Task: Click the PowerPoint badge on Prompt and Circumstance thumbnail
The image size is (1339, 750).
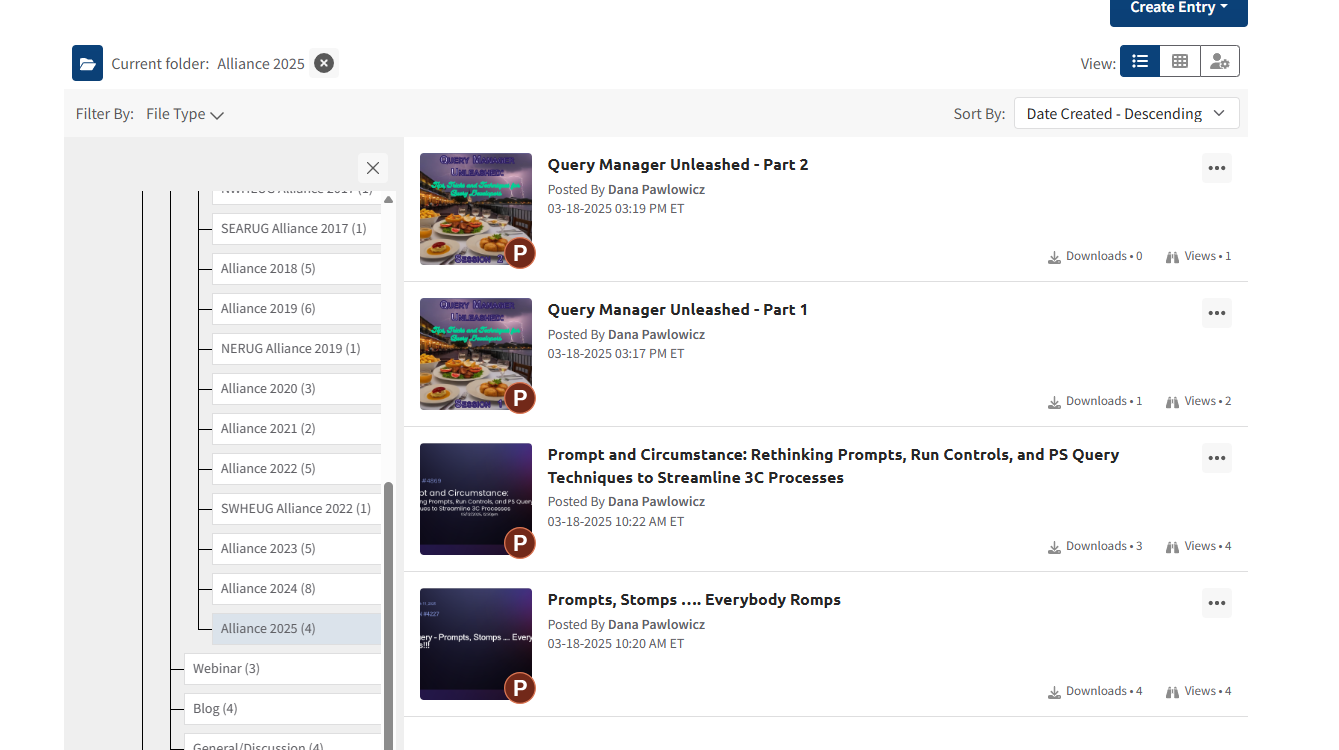Action: [519, 543]
